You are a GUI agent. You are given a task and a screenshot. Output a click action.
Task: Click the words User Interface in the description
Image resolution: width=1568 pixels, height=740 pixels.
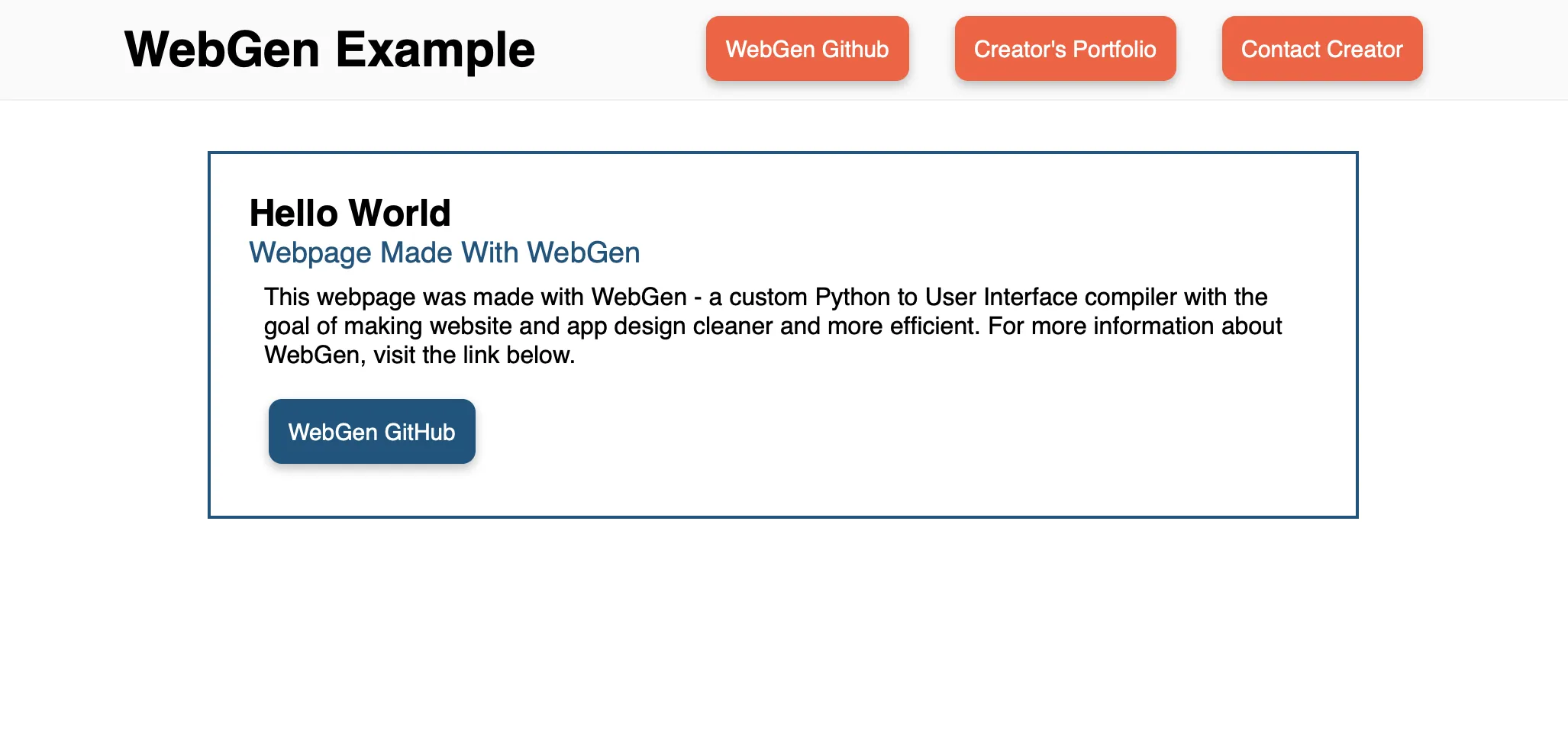coord(1015,297)
